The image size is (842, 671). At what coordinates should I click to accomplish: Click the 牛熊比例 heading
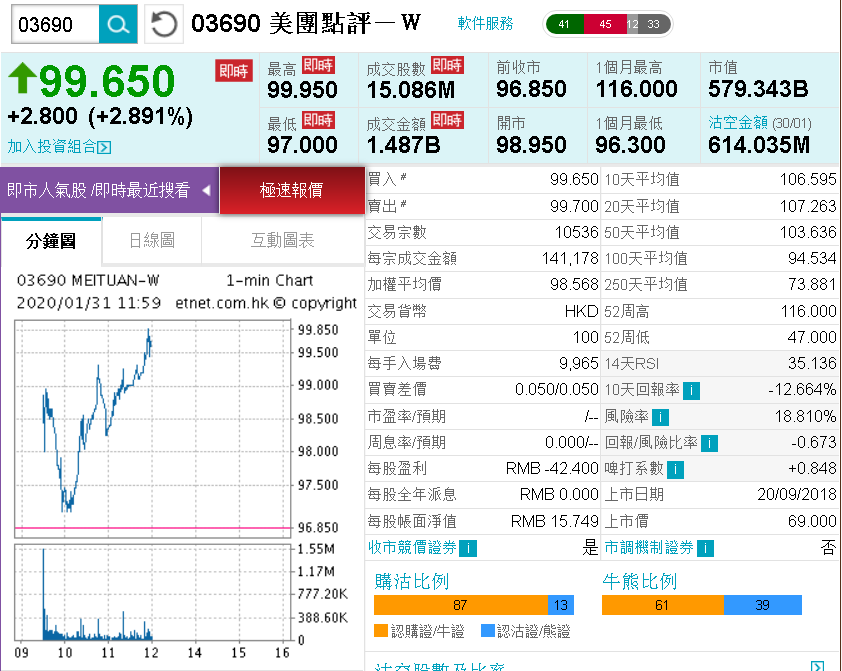tap(640, 581)
